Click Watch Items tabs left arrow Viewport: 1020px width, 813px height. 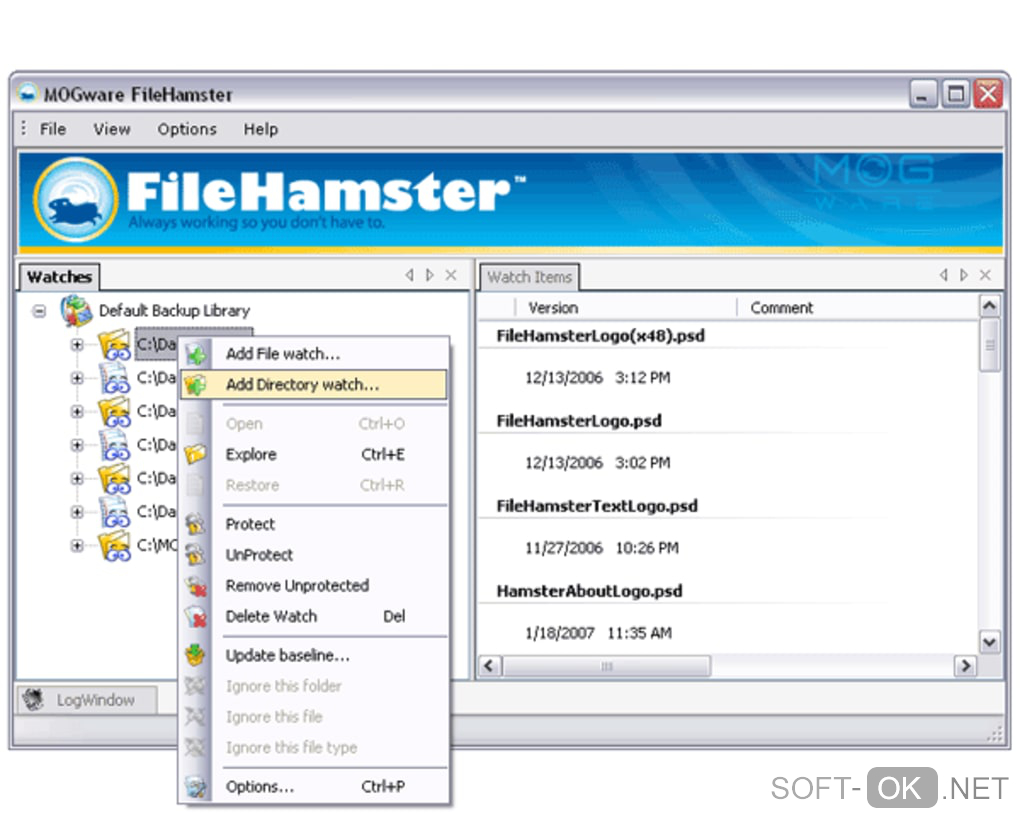[944, 275]
